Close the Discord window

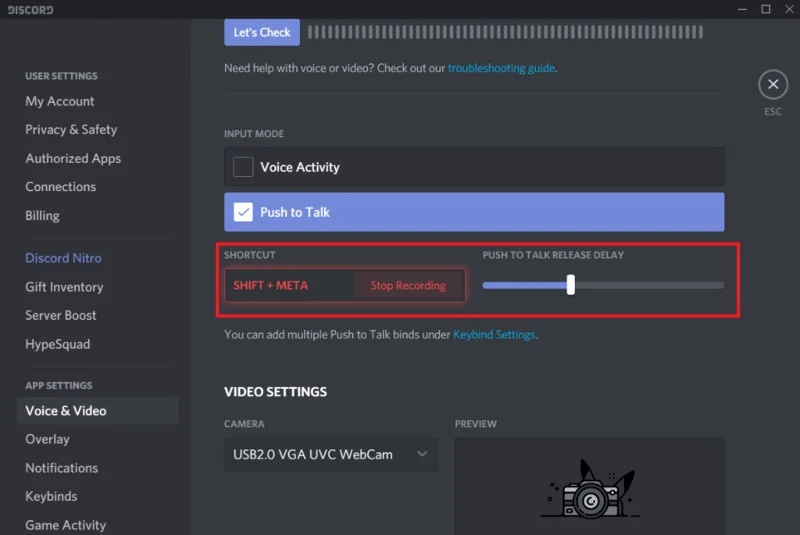pyautogui.click(x=789, y=9)
